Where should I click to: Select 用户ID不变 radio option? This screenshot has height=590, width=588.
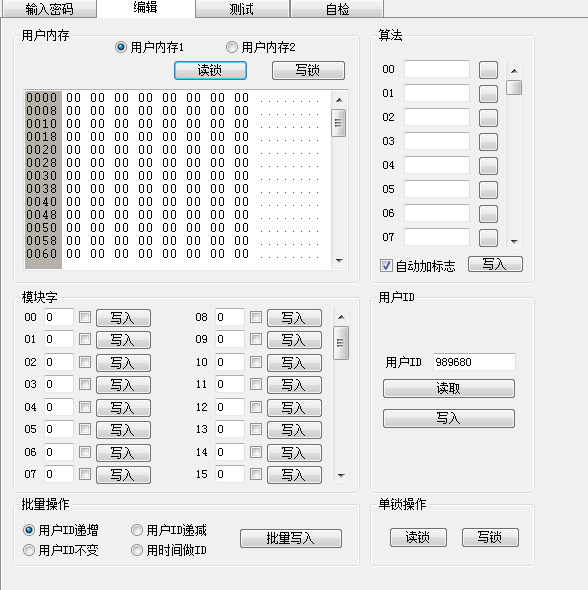[x=61, y=550]
